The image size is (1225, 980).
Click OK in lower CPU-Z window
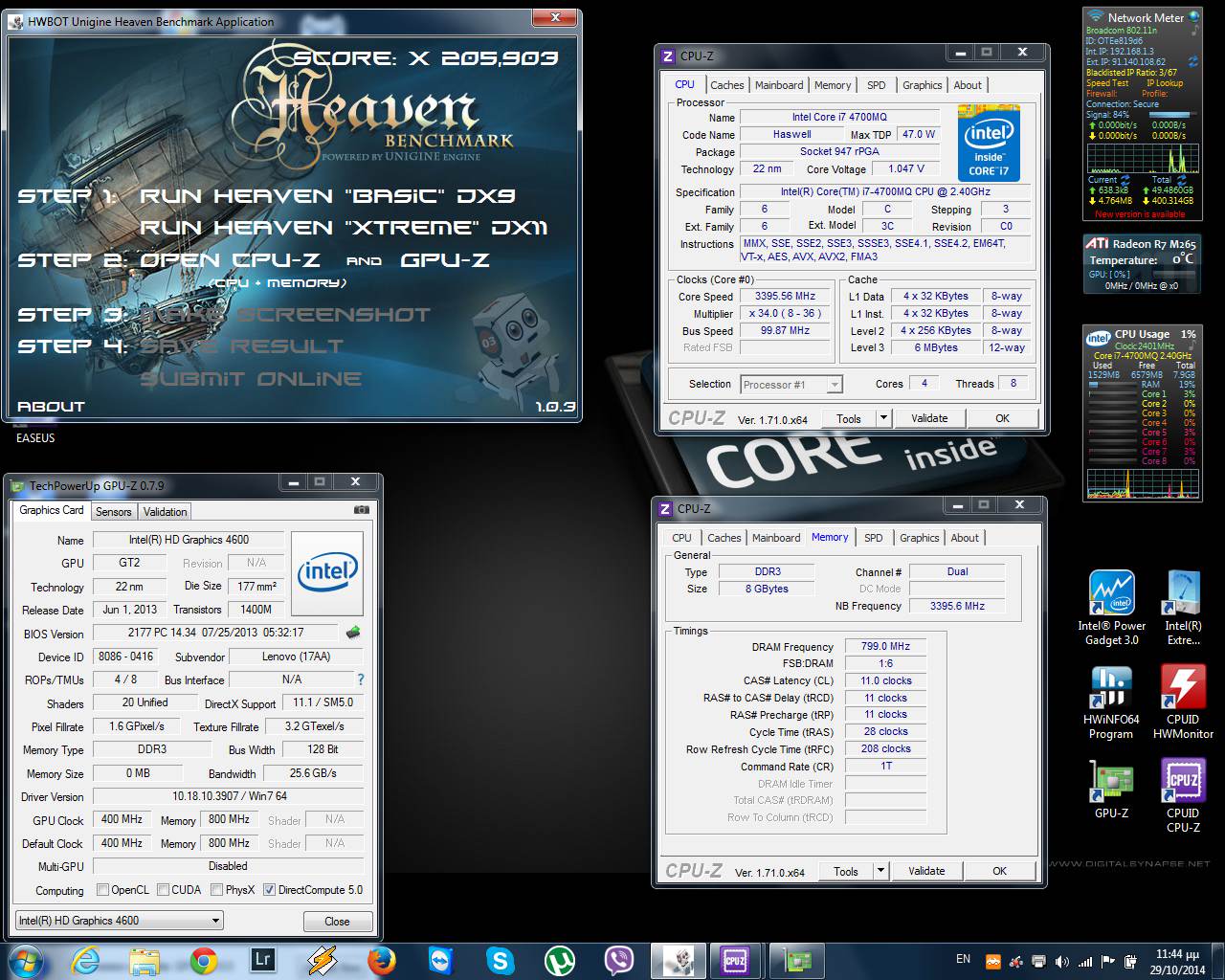tap(999, 871)
